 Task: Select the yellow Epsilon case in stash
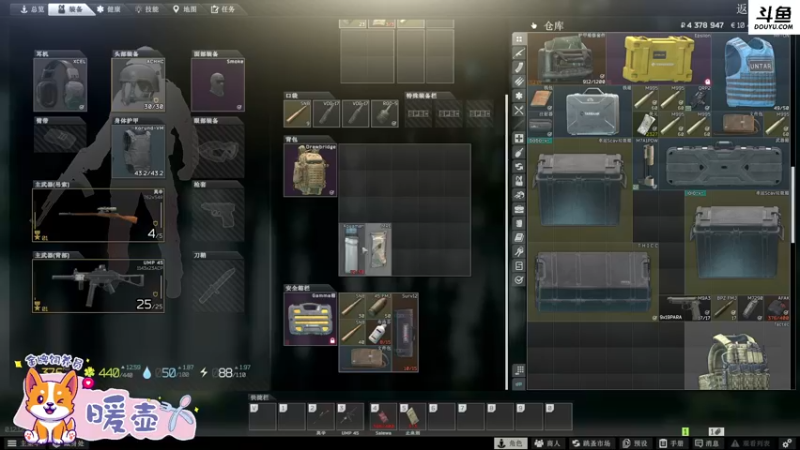[659, 59]
